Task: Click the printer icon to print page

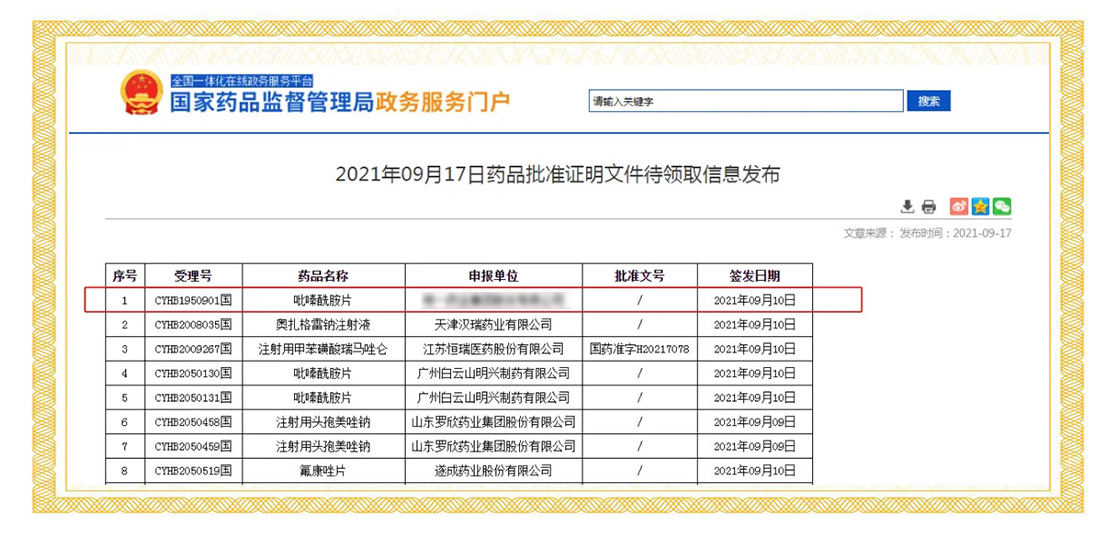Action: coord(928,207)
